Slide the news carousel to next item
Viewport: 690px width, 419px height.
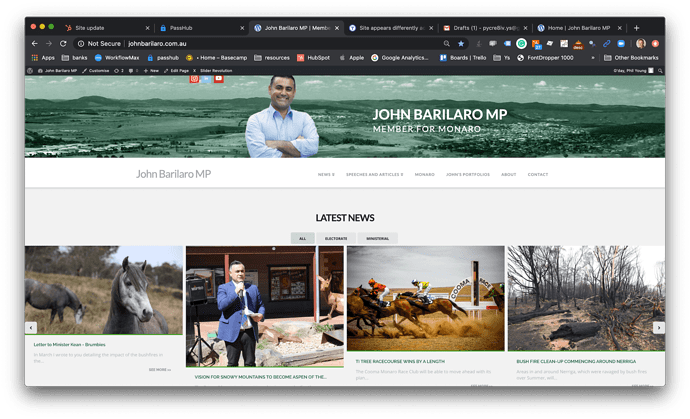click(659, 327)
